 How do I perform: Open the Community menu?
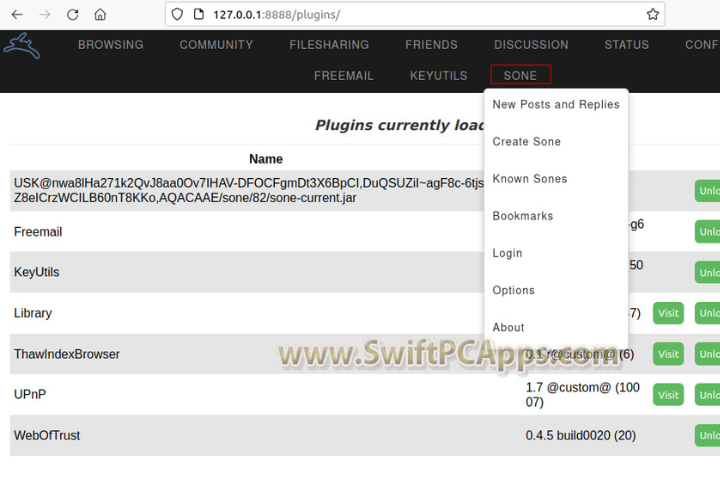[216, 45]
